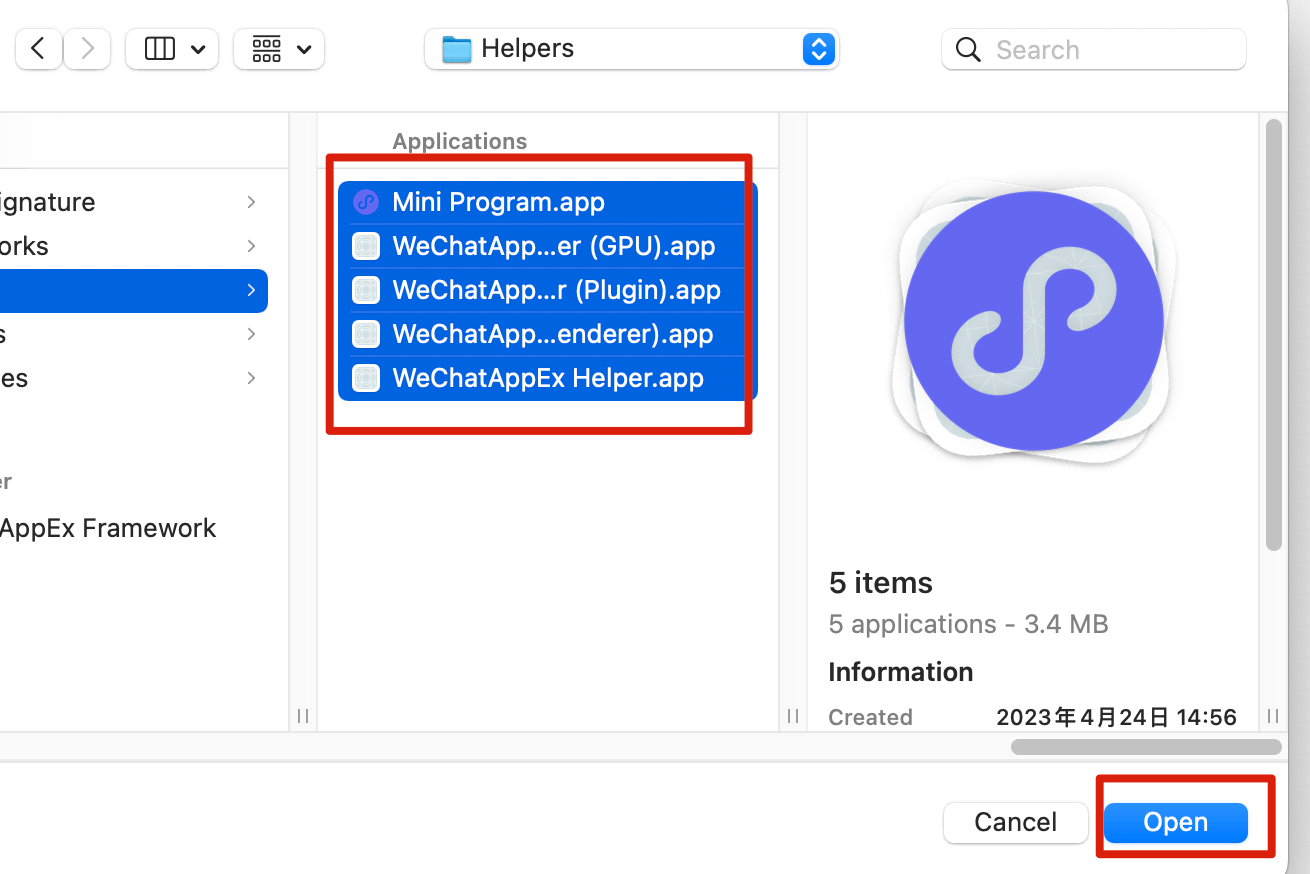This screenshot has height=874, width=1310.
Task: Click the icon beside the (Plugin).app helper
Action: point(366,290)
